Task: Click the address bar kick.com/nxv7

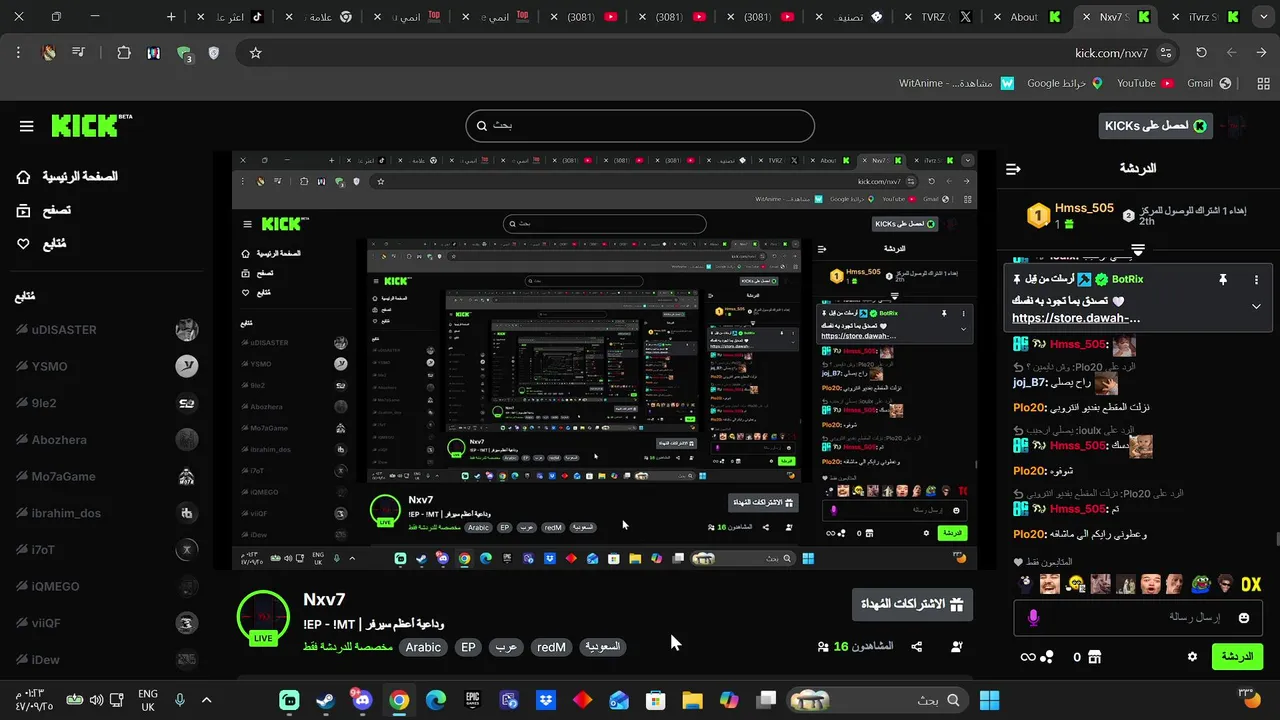Action: pos(1110,53)
